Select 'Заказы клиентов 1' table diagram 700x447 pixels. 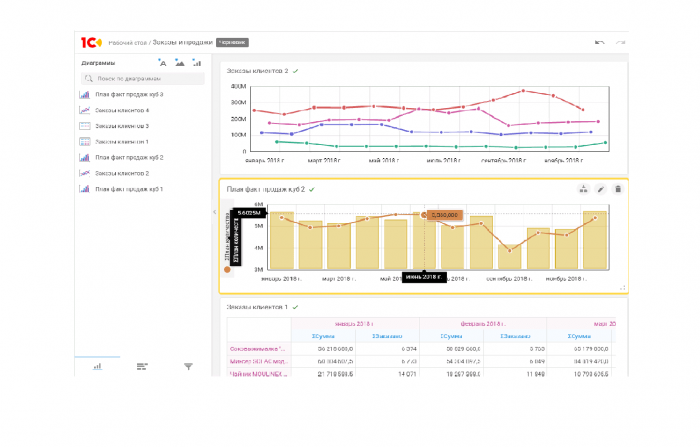click(x=121, y=142)
